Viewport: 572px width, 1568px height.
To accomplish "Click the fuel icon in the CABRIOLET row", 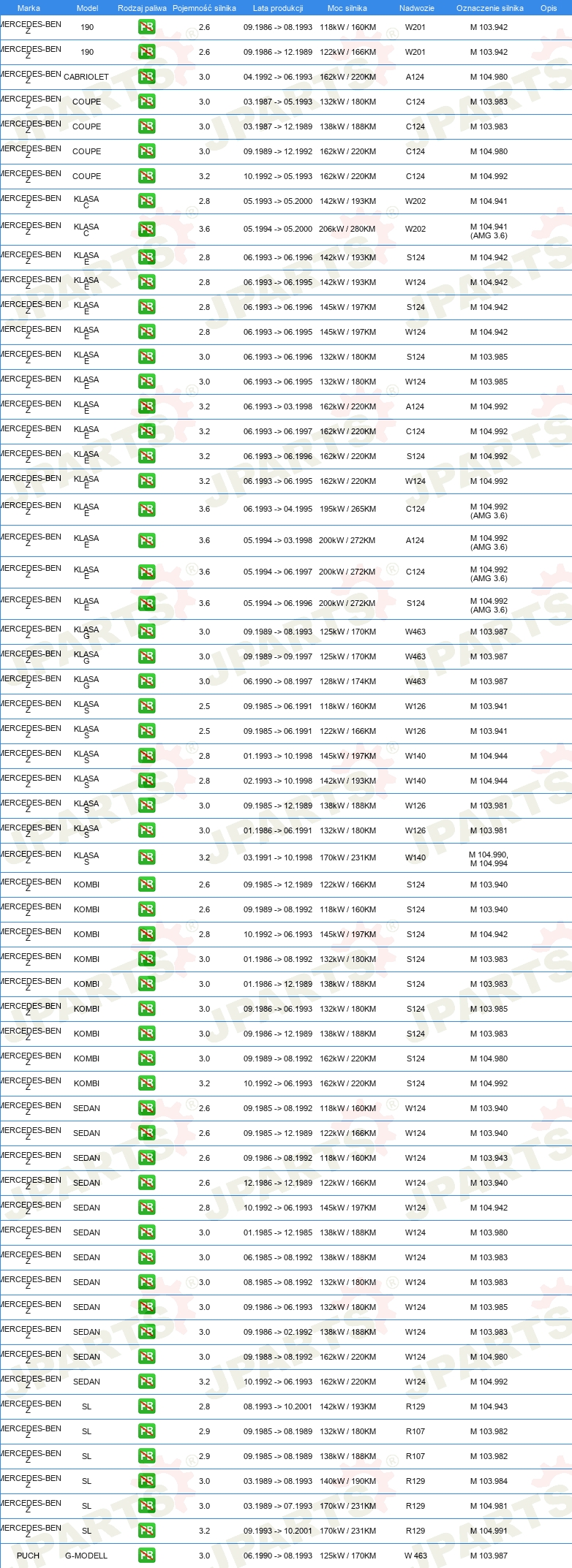I will coord(146,77).
